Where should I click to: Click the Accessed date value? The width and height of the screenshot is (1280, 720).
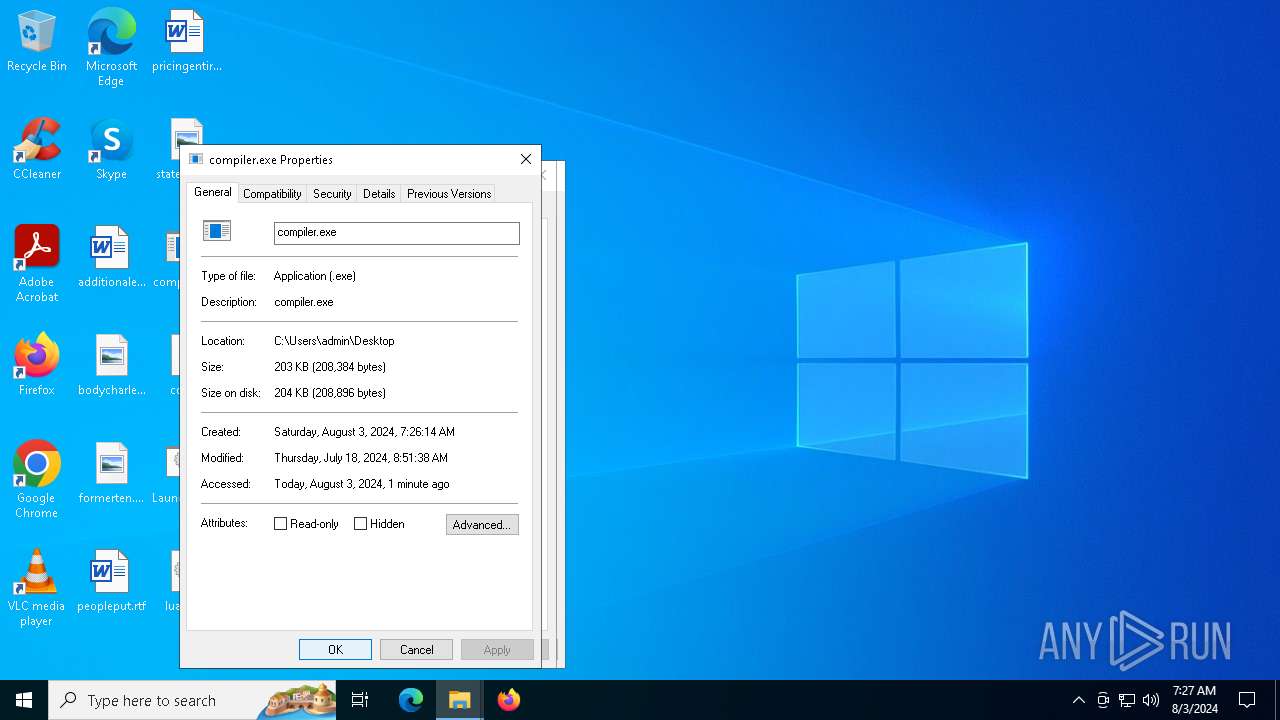pyautogui.click(x=362, y=484)
